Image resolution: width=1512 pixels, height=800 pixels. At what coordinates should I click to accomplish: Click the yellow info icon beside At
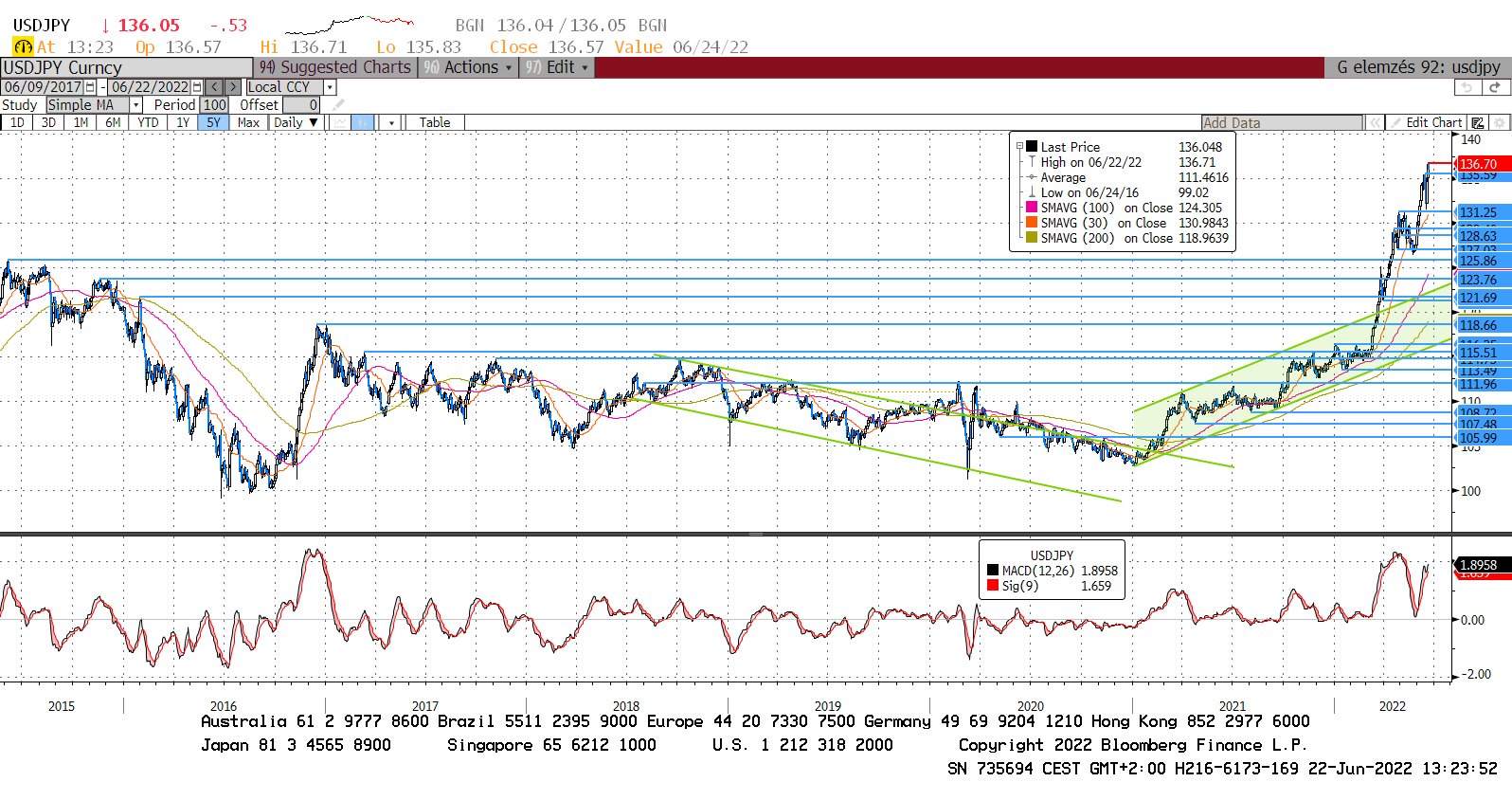tap(23, 46)
